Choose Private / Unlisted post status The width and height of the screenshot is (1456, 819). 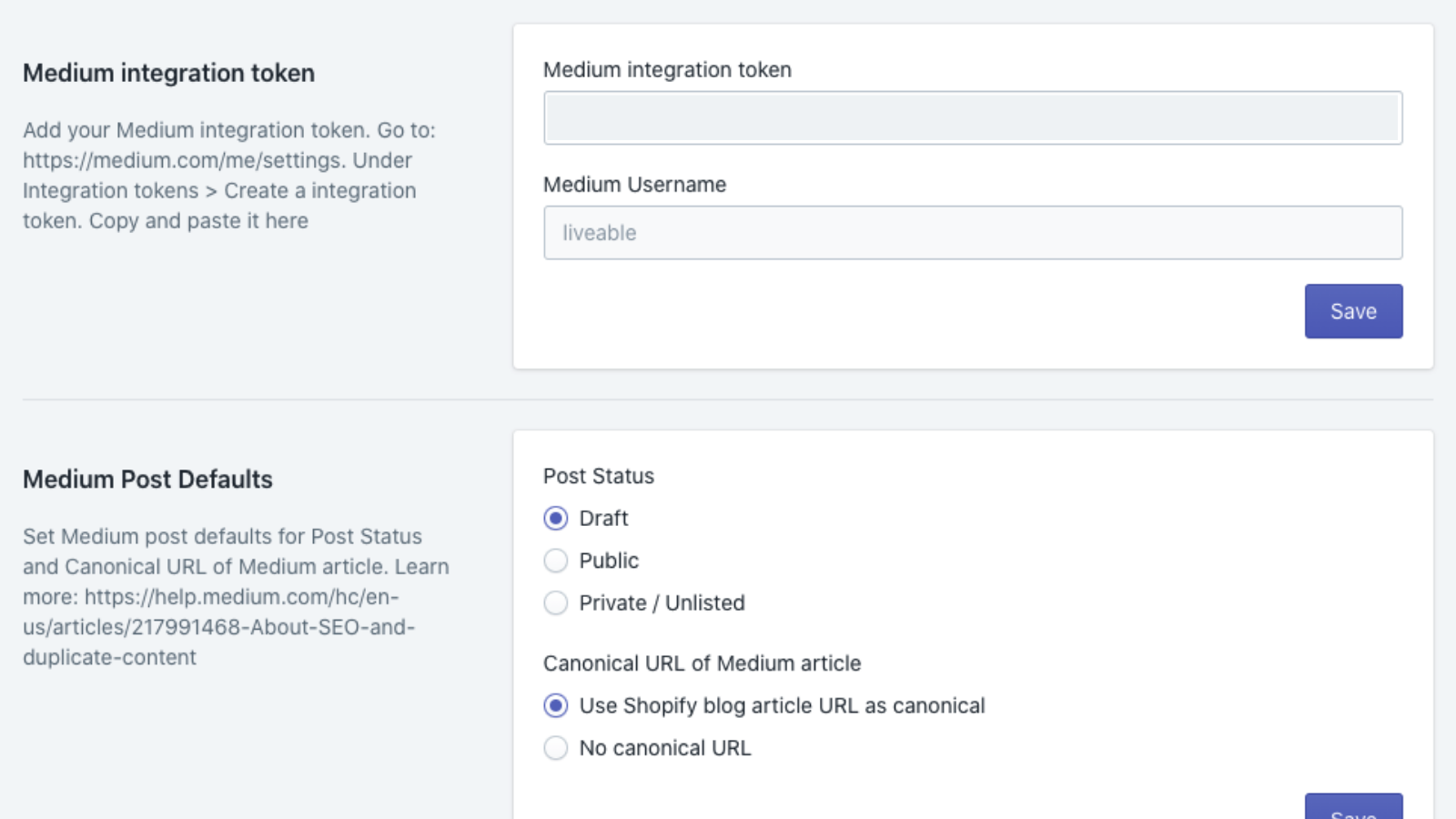click(x=555, y=602)
